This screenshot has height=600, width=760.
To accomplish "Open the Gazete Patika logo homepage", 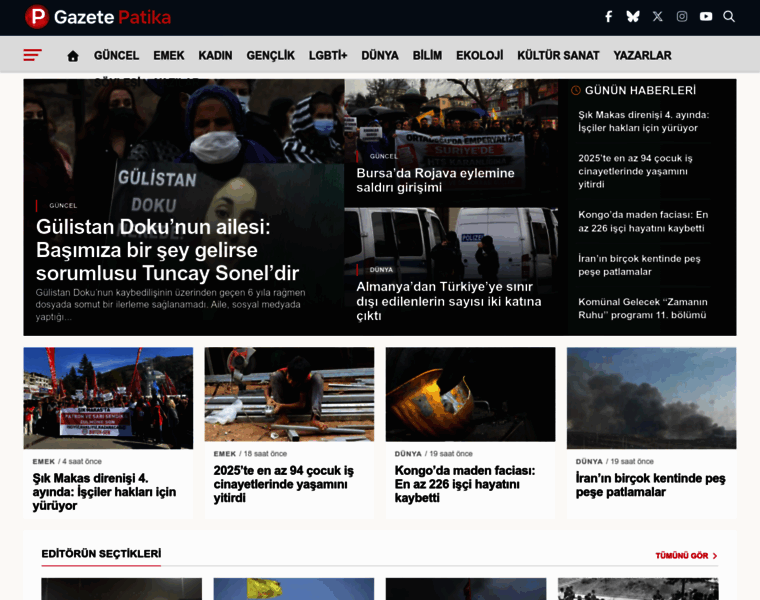I will pyautogui.click(x=98, y=17).
